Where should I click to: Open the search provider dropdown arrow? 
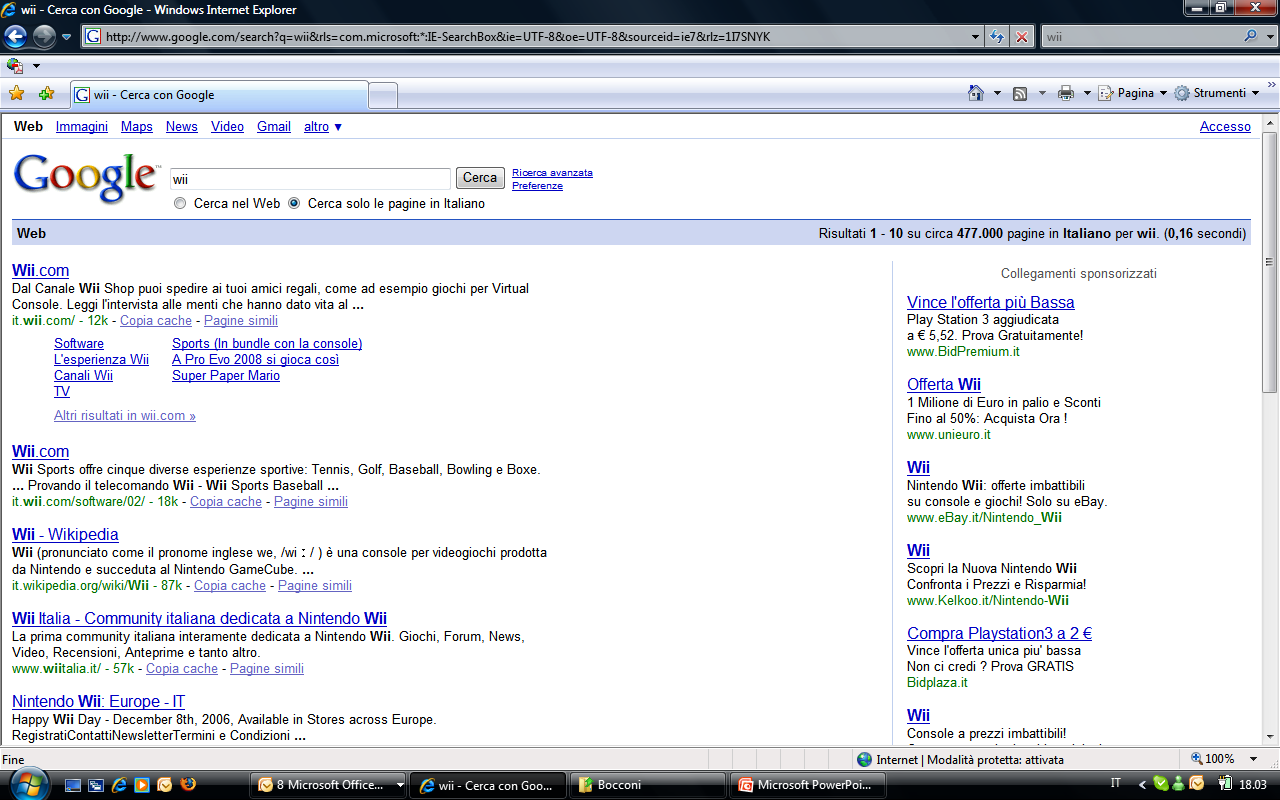(x=1269, y=37)
